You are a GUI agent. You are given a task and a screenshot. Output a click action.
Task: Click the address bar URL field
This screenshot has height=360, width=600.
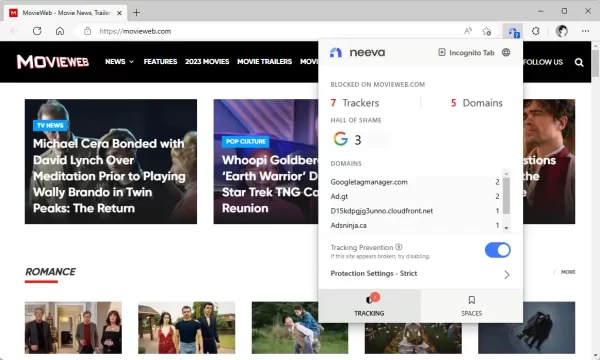click(x=268, y=31)
